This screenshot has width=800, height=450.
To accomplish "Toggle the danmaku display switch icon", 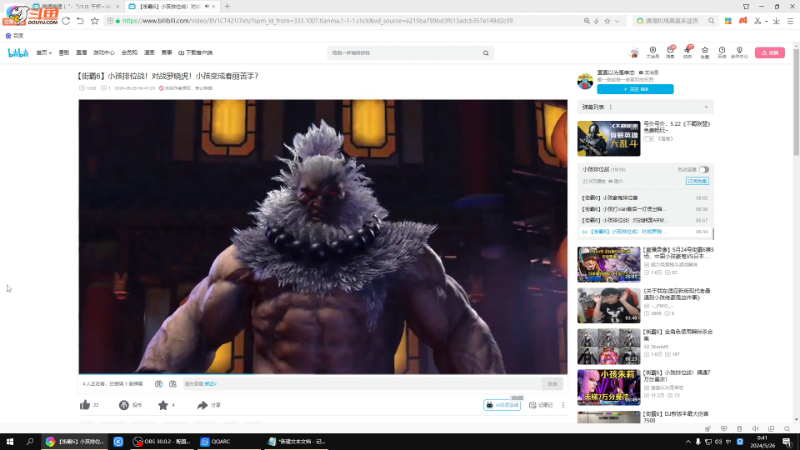I will point(159,384).
